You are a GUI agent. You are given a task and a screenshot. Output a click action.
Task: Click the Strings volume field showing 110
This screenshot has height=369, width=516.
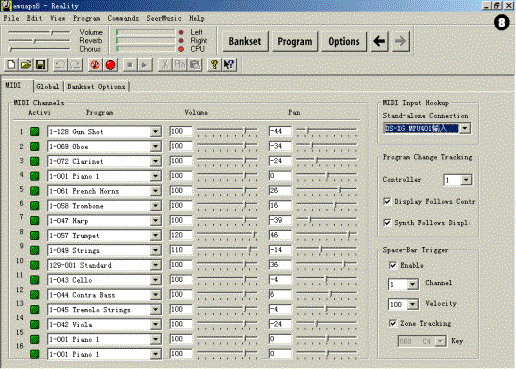[x=180, y=250]
